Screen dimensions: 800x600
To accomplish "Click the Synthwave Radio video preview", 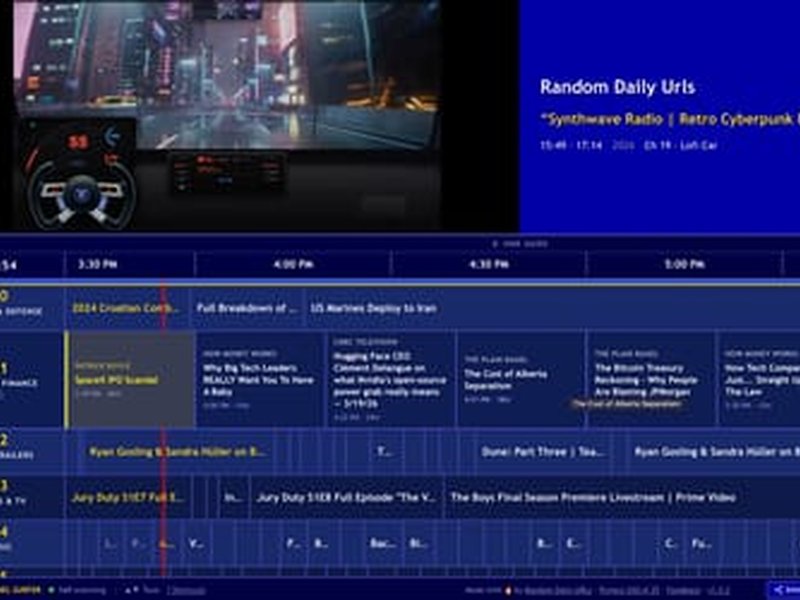I will click(227, 115).
